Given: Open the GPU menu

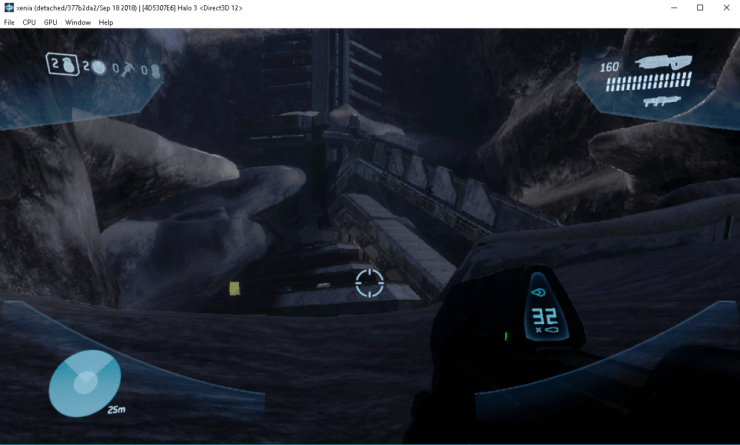Looking at the screenshot, I should 50,22.
